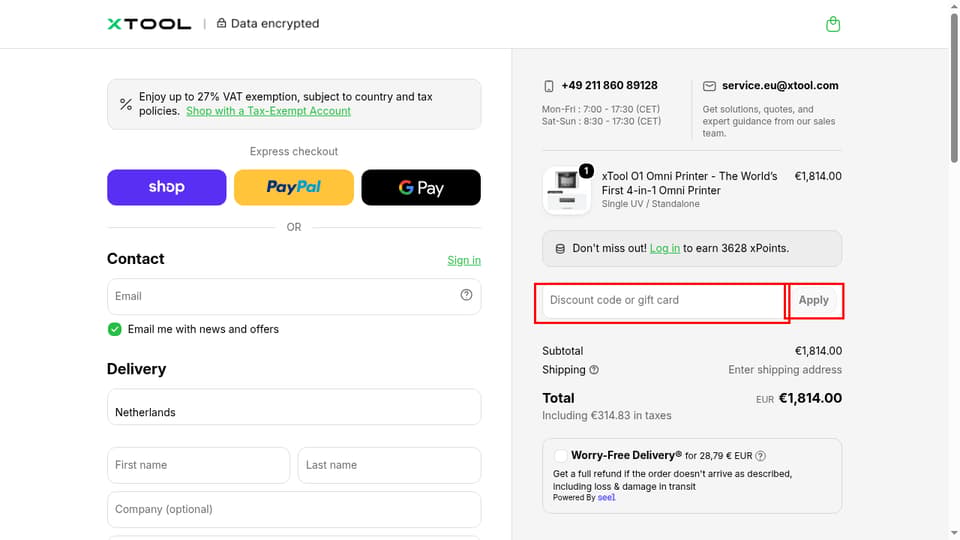Click the Email field help question icon

click(466, 295)
